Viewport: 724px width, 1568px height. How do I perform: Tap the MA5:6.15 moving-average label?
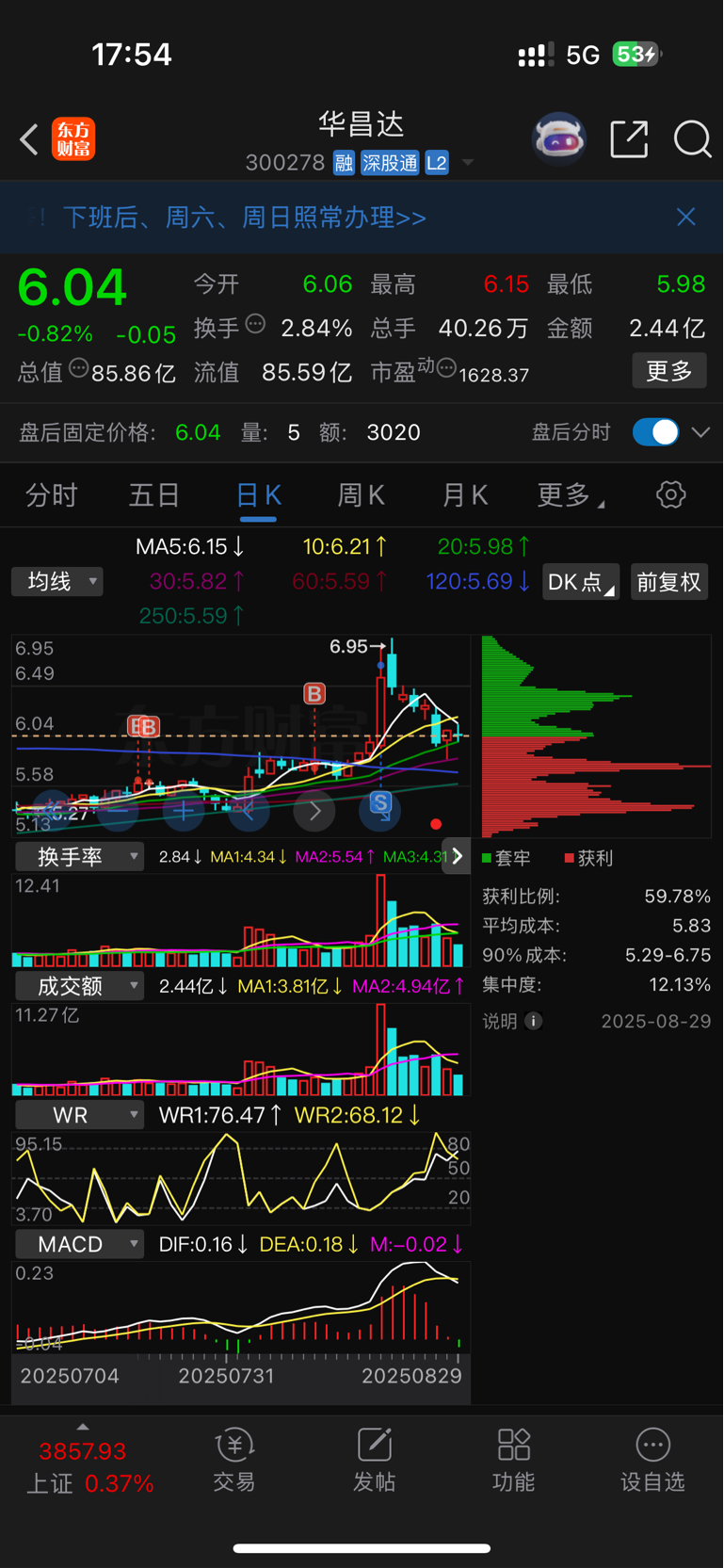[190, 546]
